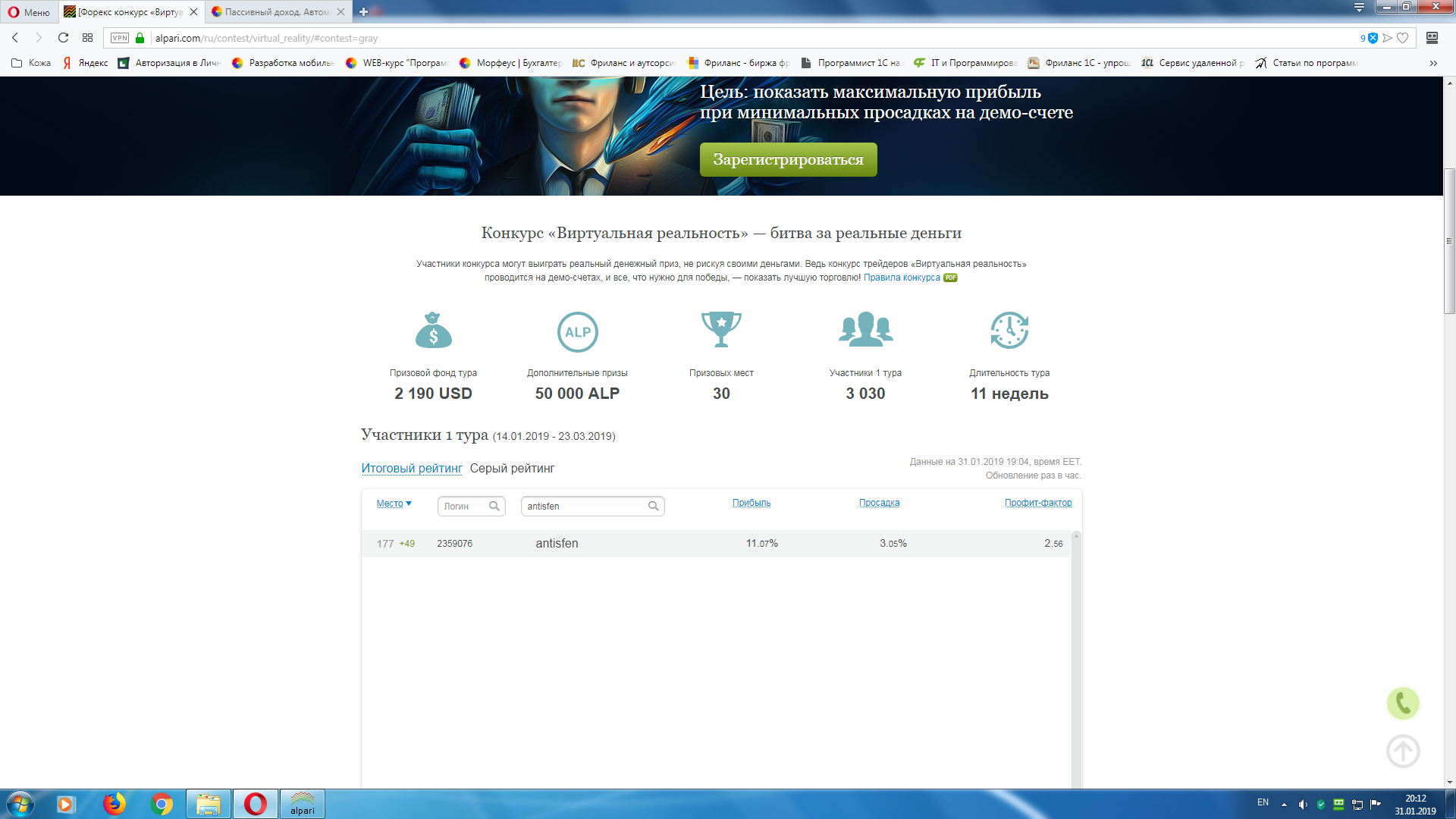Sort by Место column dropdown arrow

point(409,504)
